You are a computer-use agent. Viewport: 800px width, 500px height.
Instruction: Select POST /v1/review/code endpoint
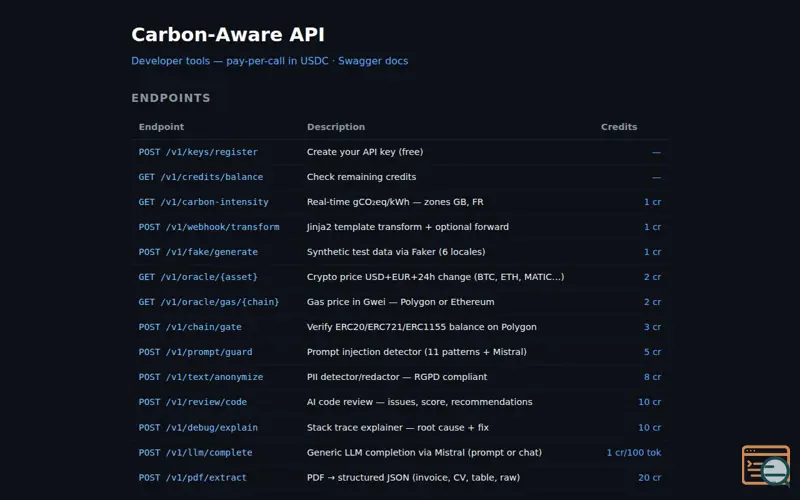click(192, 402)
